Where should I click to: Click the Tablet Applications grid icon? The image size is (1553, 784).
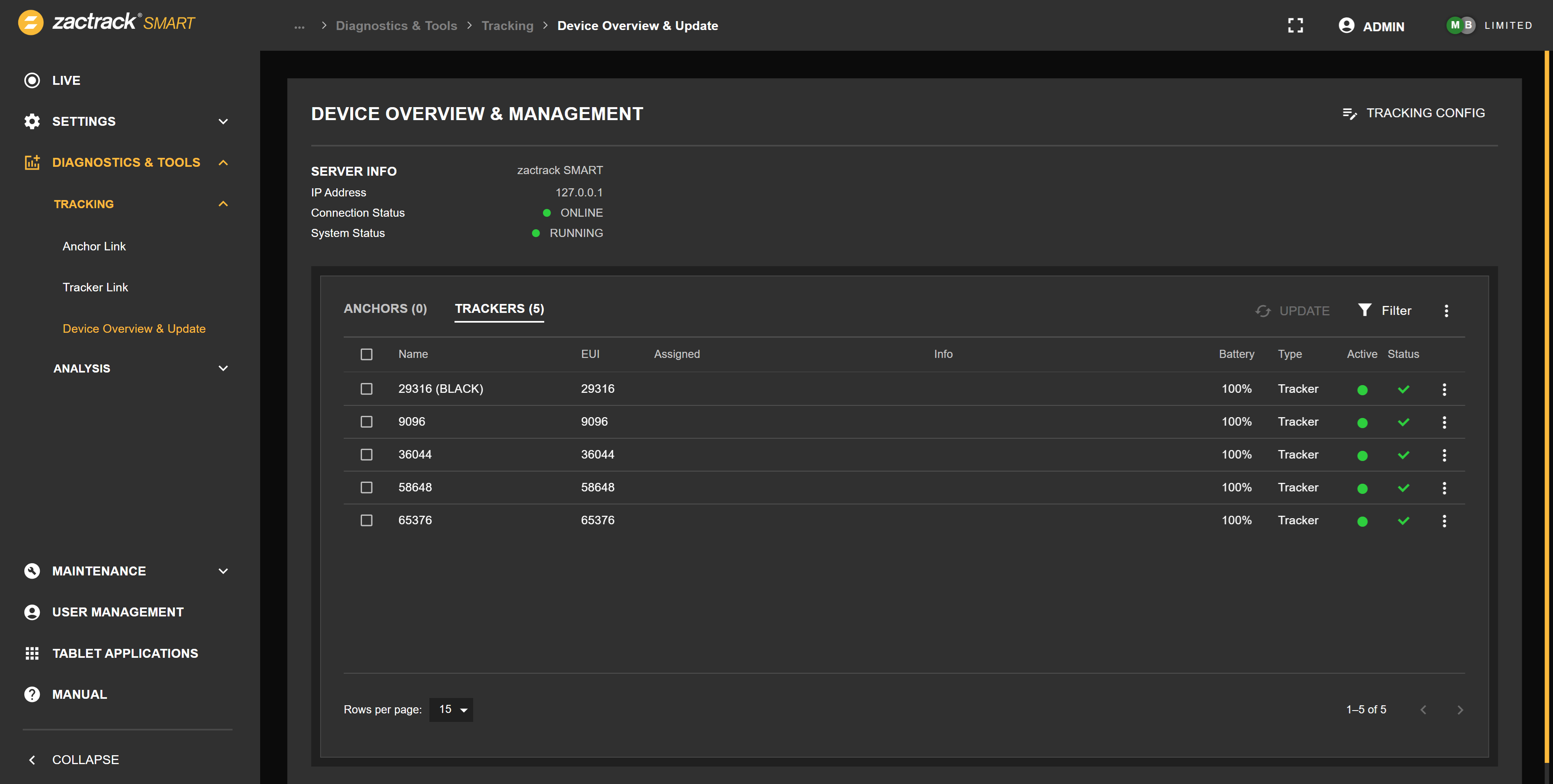coord(32,653)
